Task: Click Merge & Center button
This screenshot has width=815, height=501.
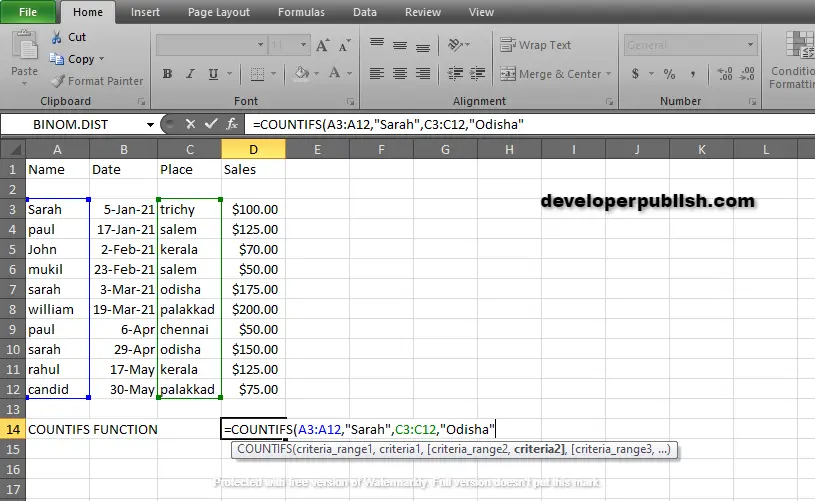Action: 550,74
